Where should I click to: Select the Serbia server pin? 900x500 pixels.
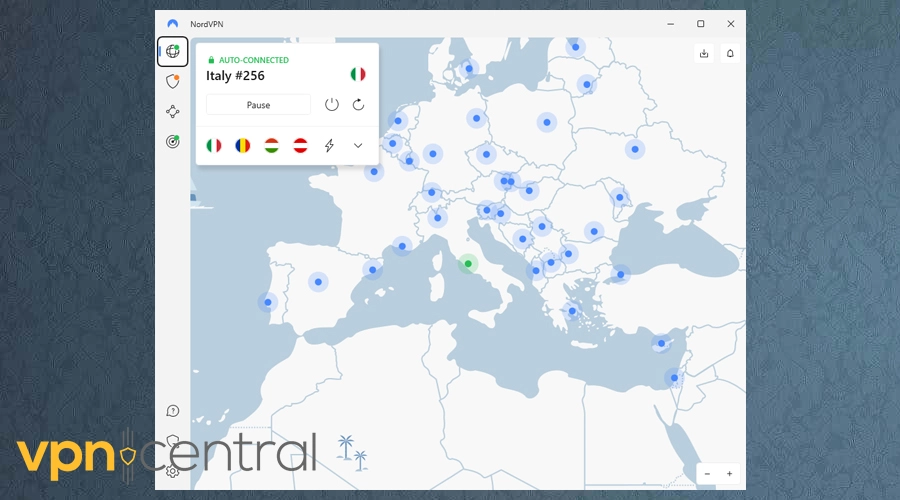pyautogui.click(x=542, y=227)
